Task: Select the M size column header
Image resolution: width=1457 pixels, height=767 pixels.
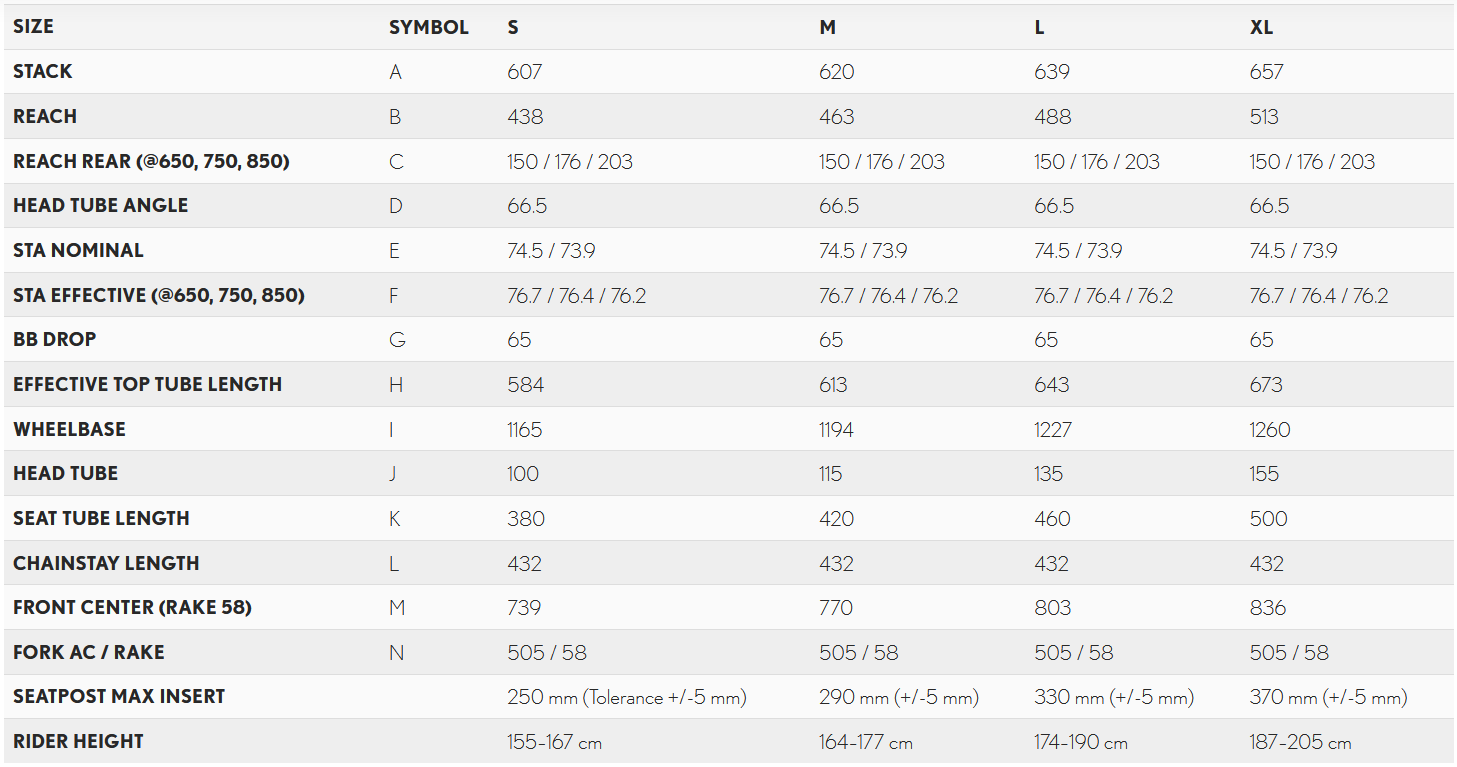Action: (827, 27)
